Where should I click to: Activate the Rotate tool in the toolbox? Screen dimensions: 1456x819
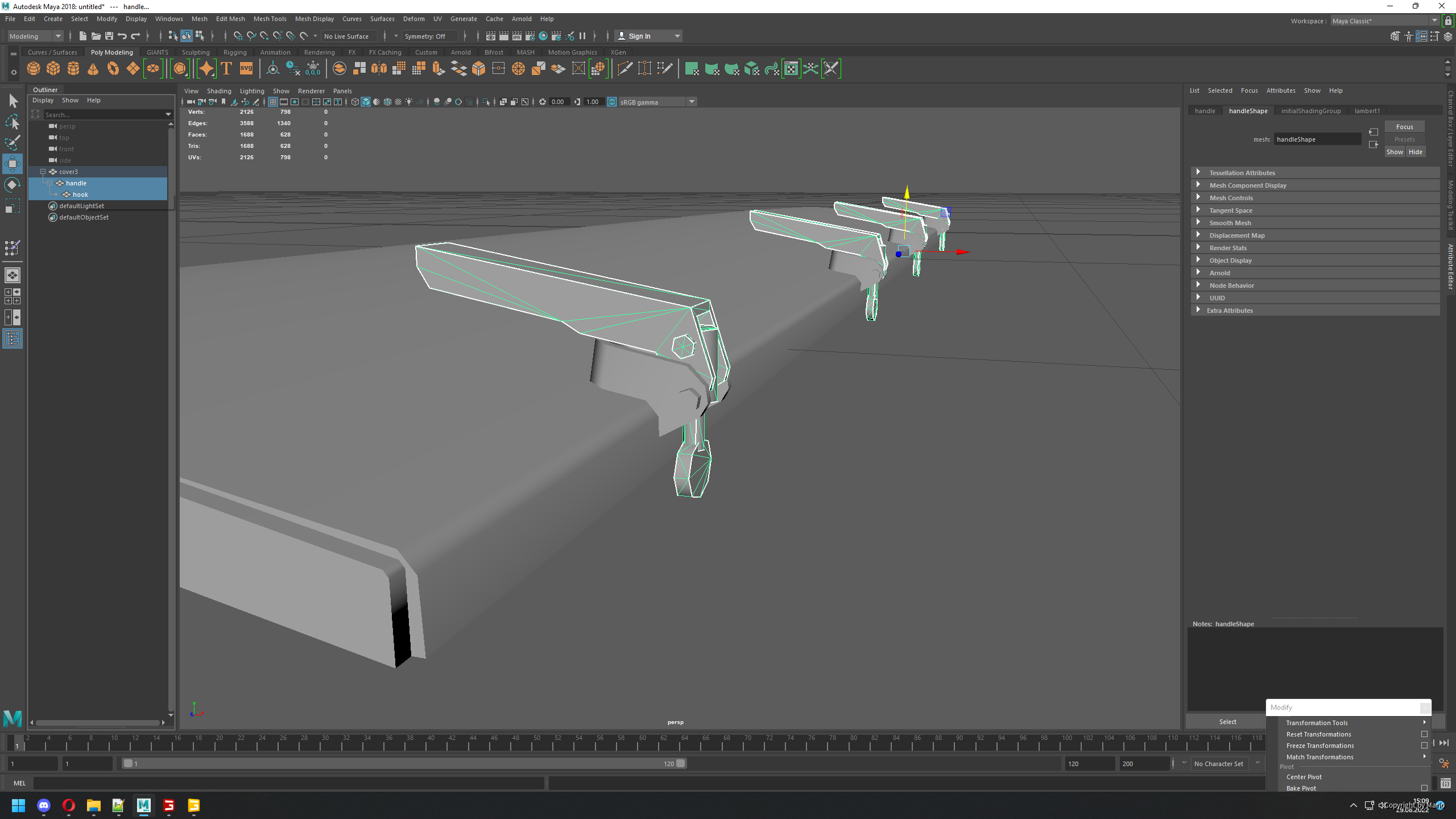pyautogui.click(x=13, y=185)
